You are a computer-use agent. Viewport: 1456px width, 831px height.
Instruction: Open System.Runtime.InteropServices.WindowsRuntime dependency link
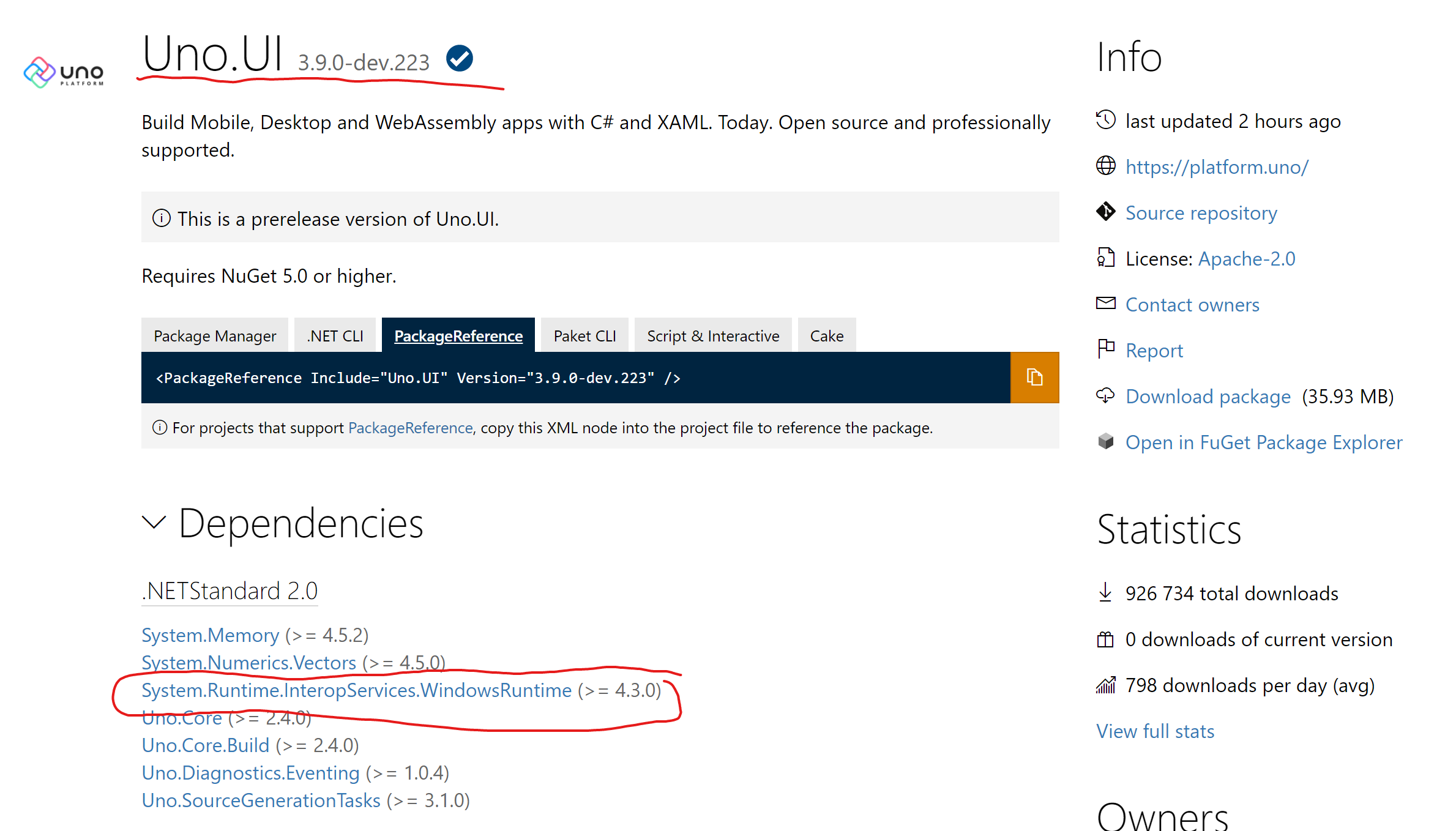(x=356, y=690)
